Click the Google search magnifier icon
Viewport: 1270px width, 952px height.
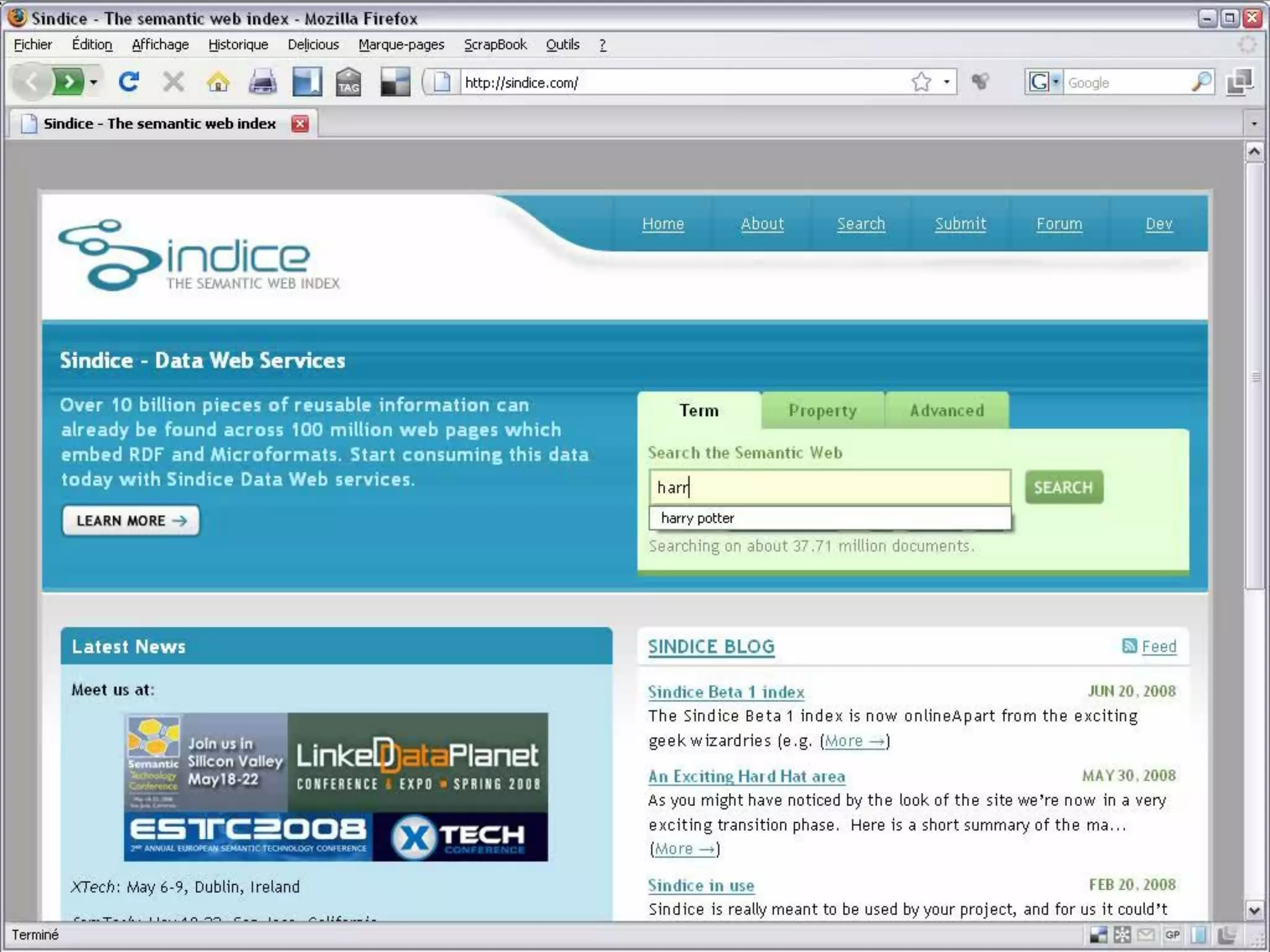tap(1201, 82)
